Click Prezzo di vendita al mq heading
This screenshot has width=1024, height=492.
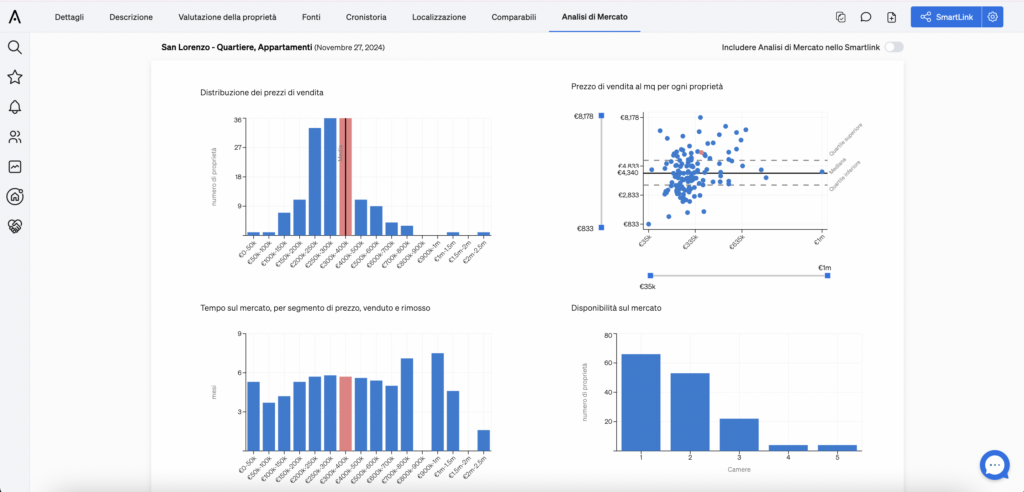pyautogui.click(x=647, y=86)
